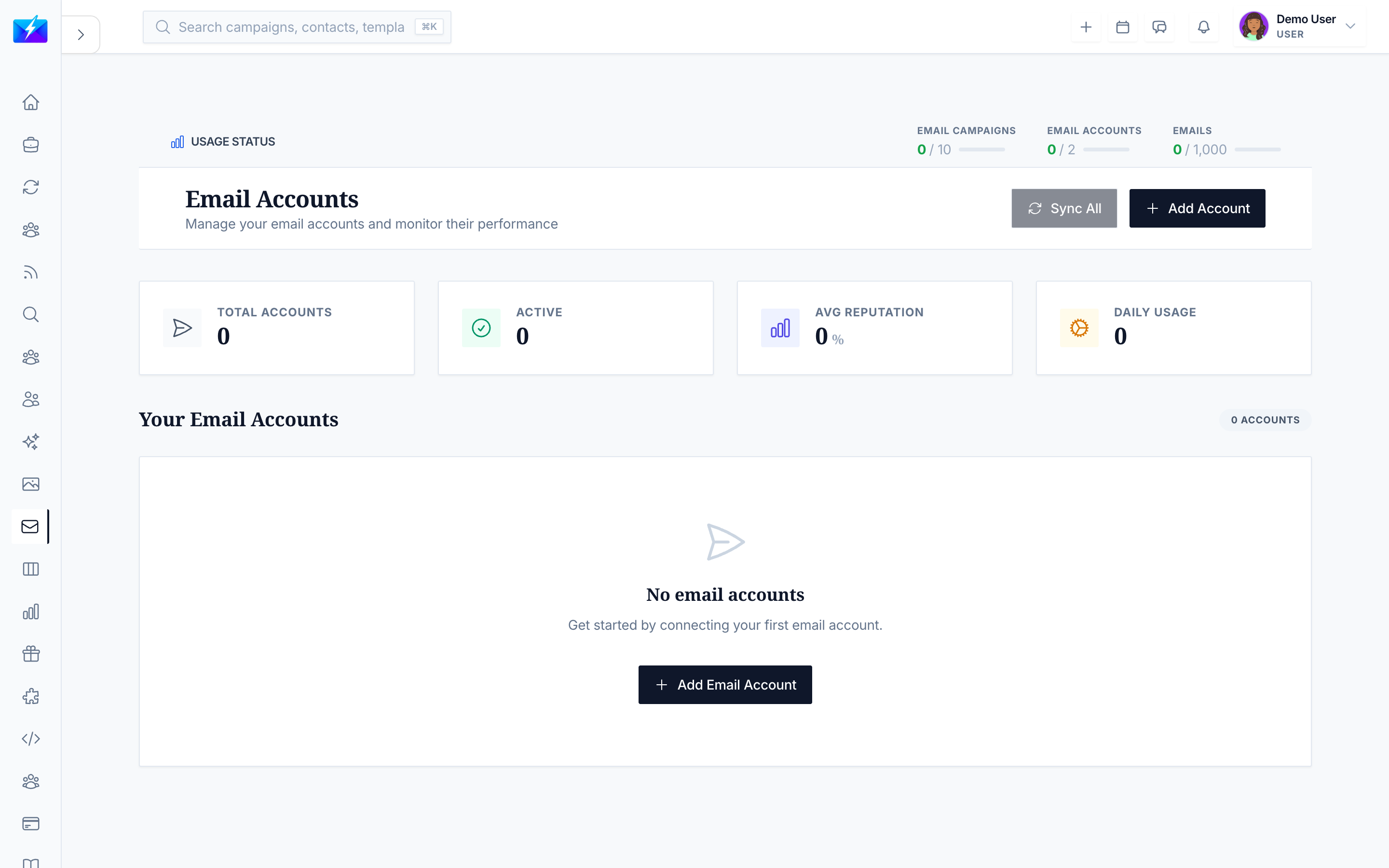Open the chat messages icon in top bar
The height and width of the screenshot is (868, 1389).
(1159, 27)
